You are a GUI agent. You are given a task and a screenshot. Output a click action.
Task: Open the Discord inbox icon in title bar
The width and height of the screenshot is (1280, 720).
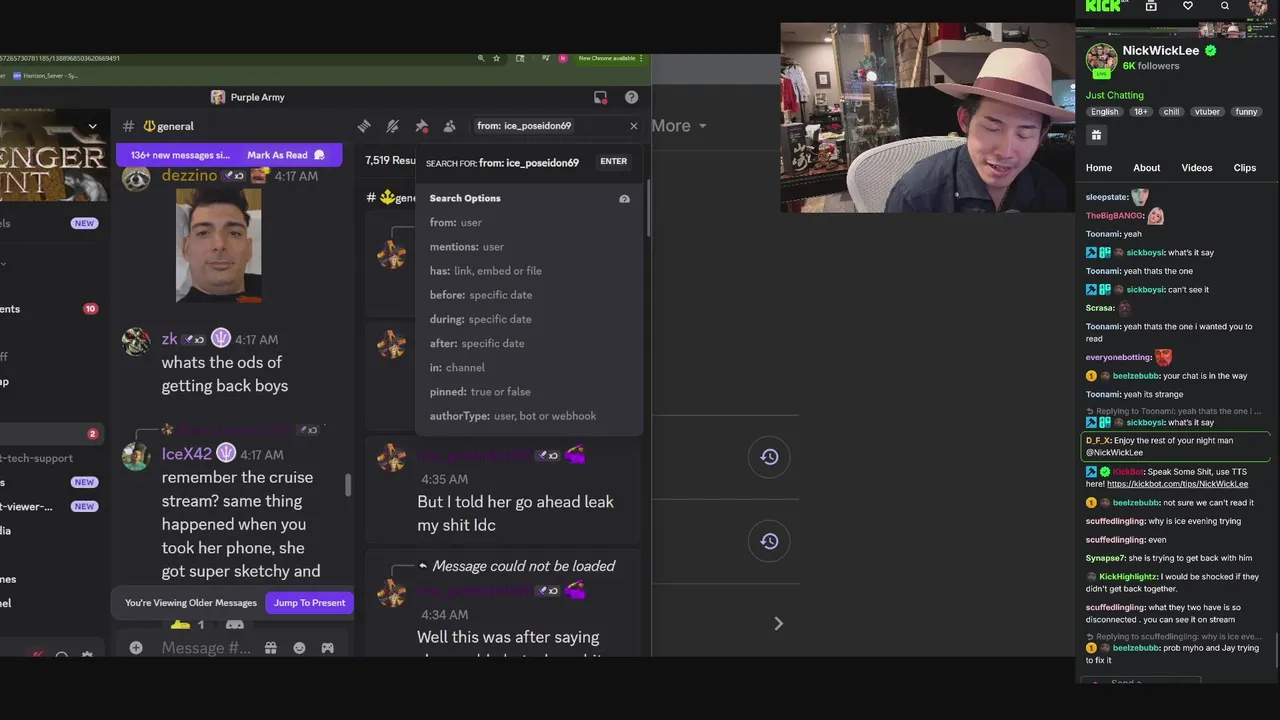pos(600,97)
